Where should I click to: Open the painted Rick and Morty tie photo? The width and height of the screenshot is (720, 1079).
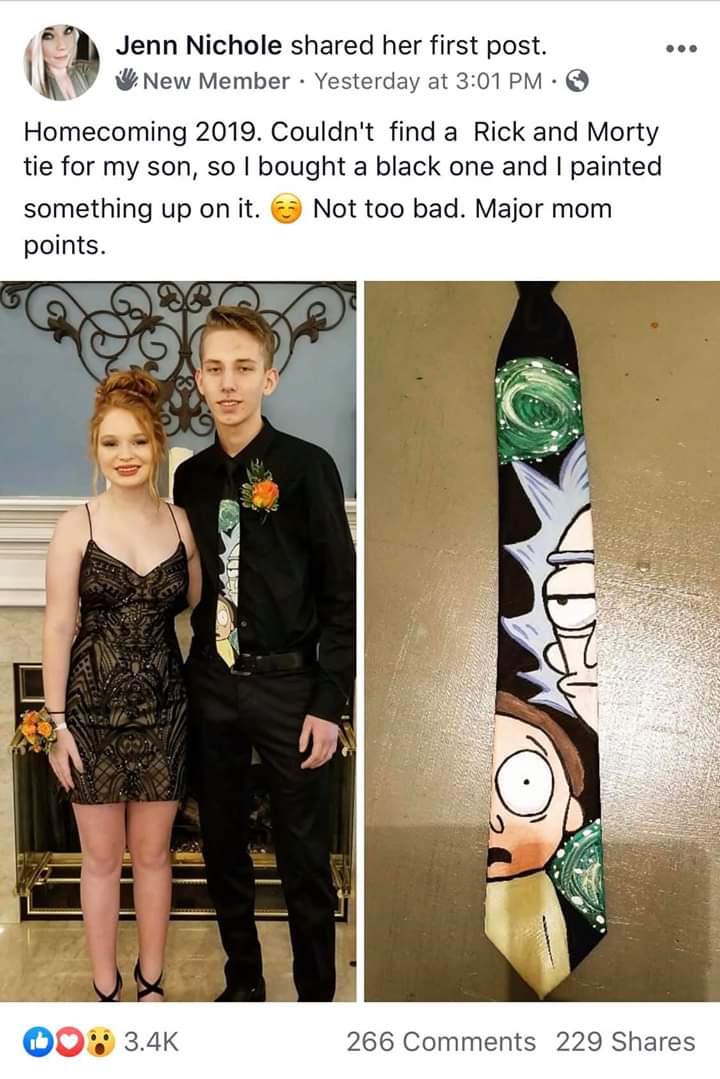[542, 641]
